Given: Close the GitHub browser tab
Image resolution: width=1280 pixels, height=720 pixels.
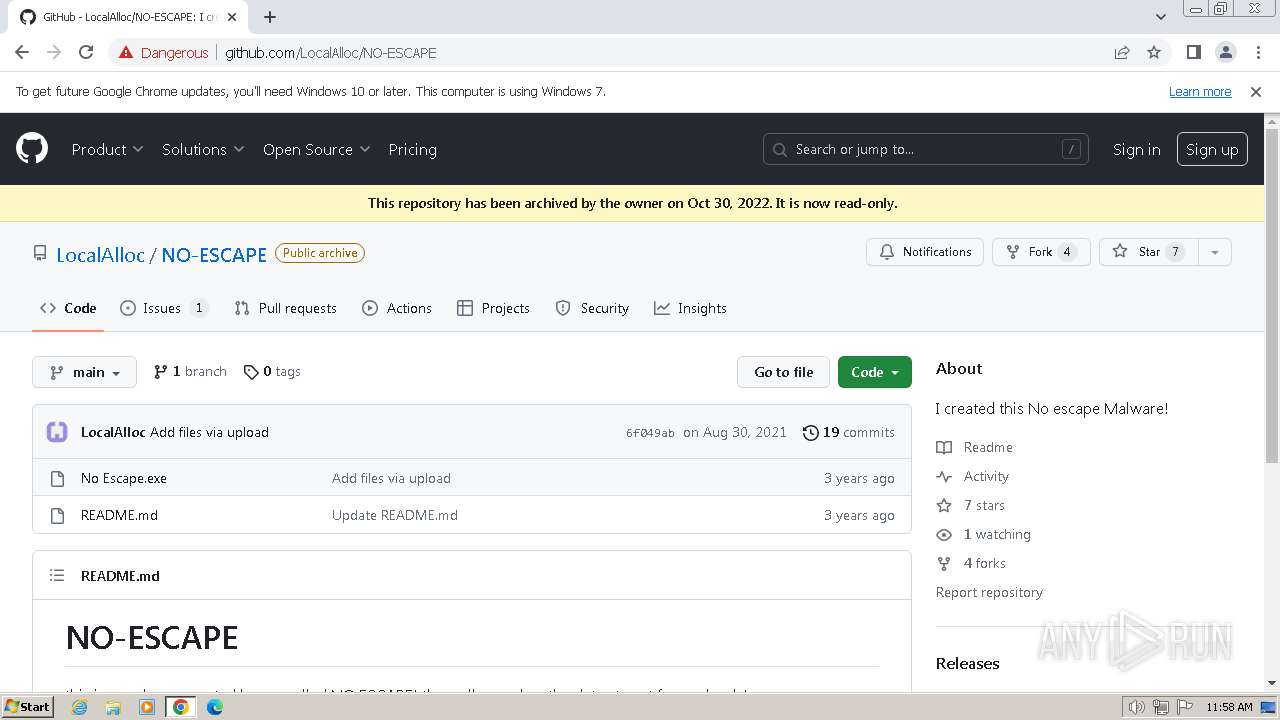Looking at the screenshot, I should (x=232, y=17).
